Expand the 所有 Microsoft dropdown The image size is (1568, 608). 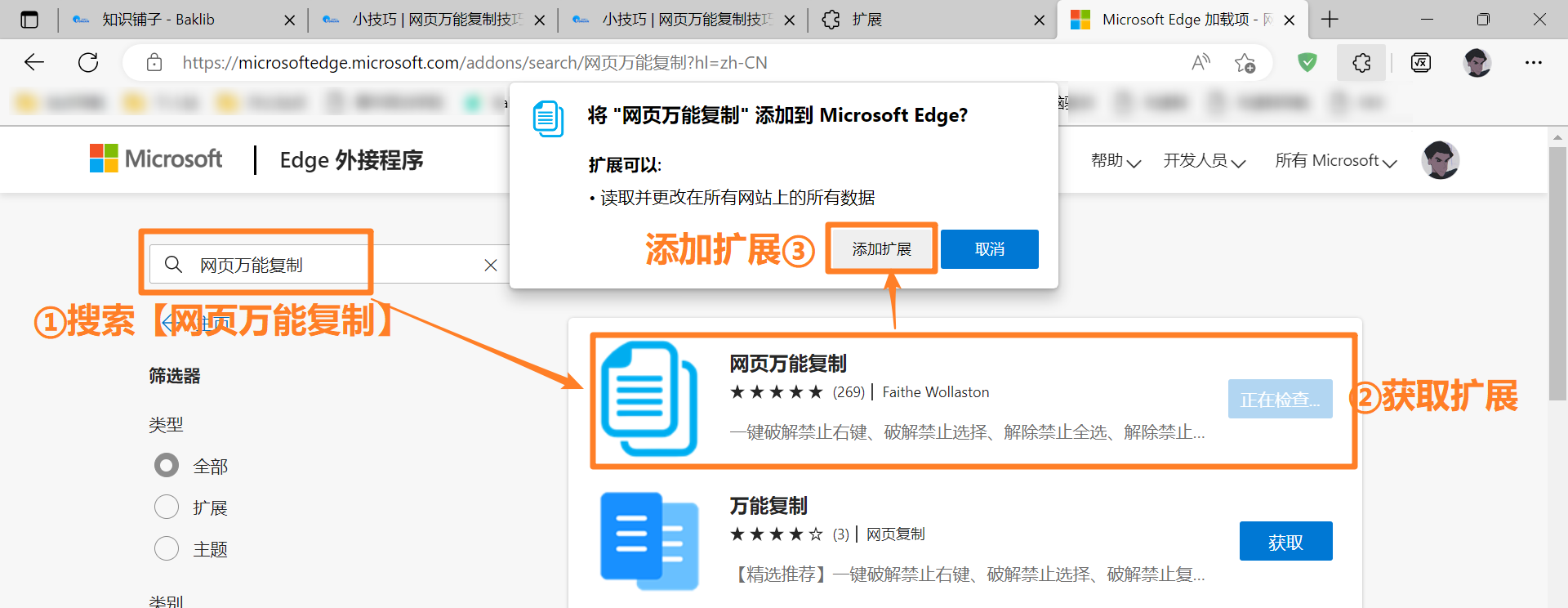tap(1336, 161)
